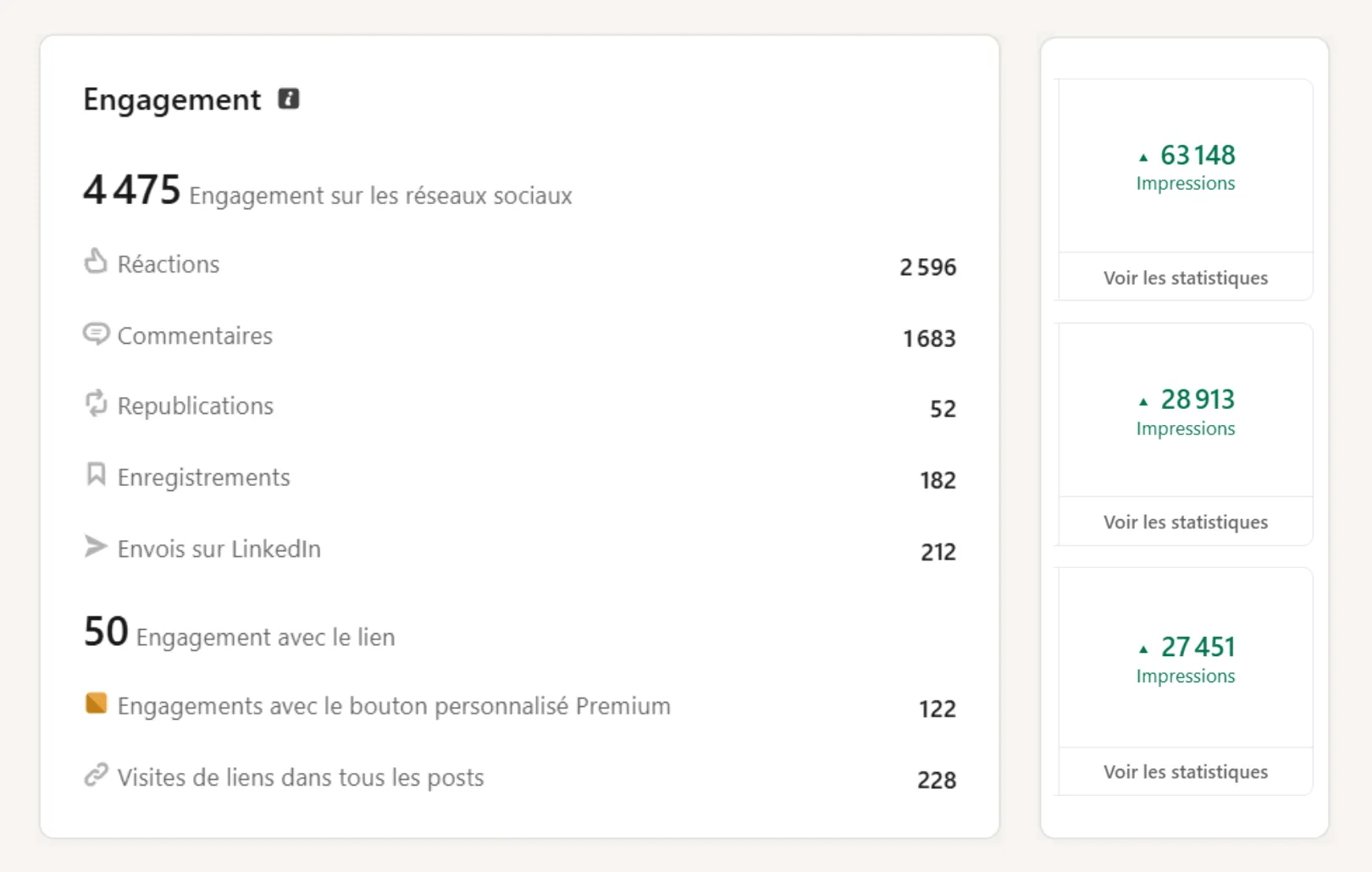Image resolution: width=1372 pixels, height=872 pixels.
Task: Click the Enregistrements bookmark icon
Action: click(96, 474)
